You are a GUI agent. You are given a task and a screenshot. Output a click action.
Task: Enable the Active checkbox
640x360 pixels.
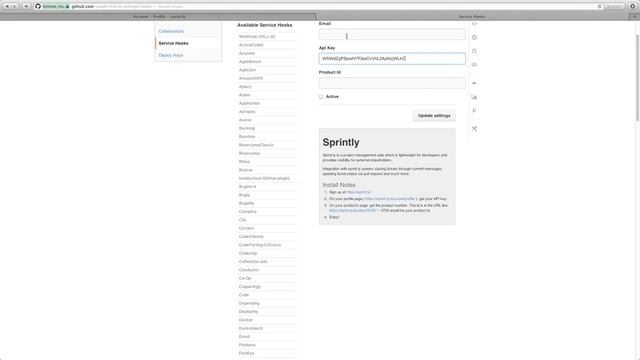321,97
